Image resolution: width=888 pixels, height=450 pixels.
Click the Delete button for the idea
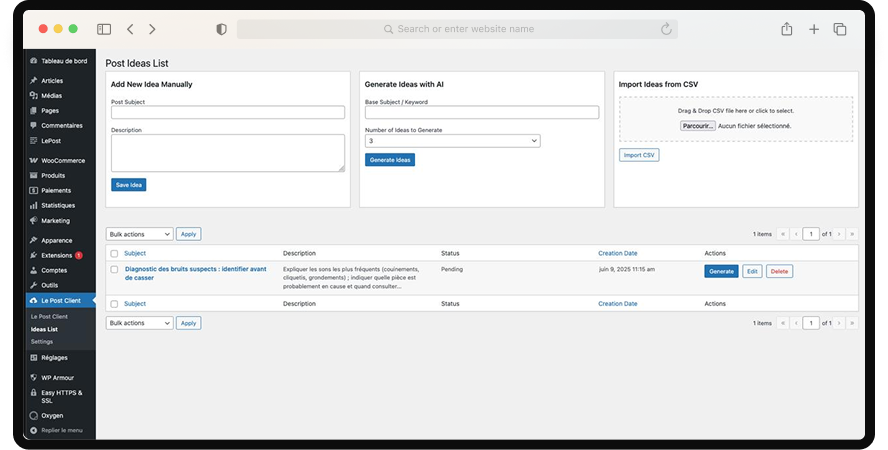pyautogui.click(x=779, y=271)
